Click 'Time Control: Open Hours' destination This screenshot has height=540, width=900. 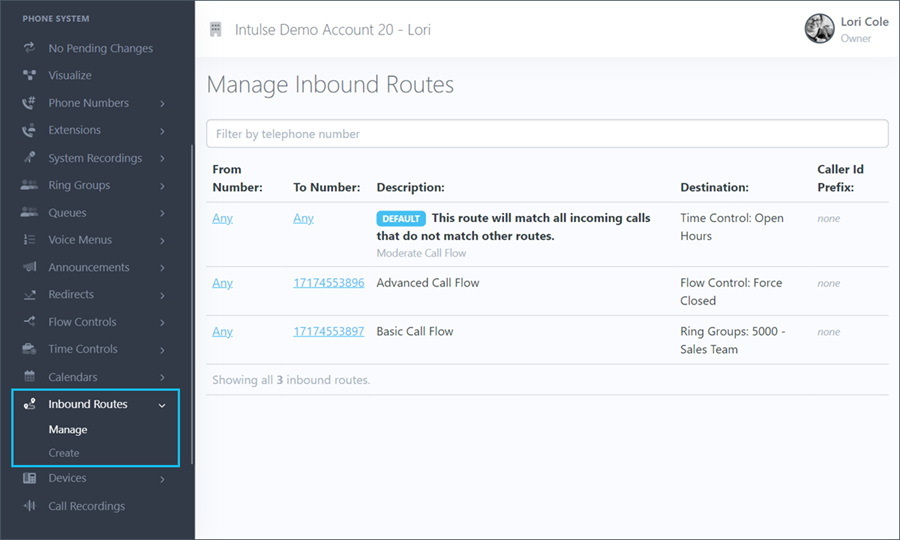[x=732, y=227]
